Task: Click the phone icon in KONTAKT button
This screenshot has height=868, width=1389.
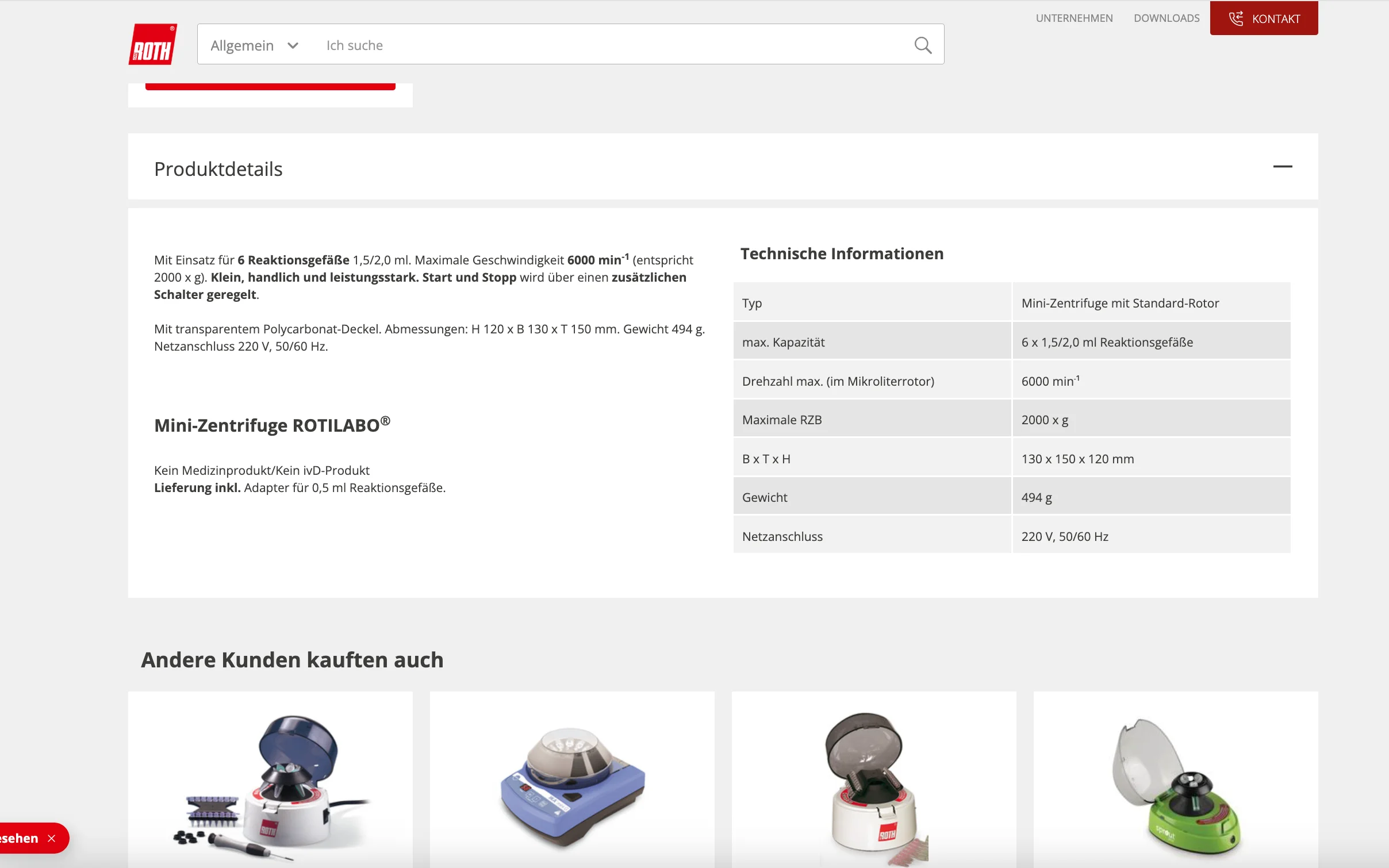Action: [x=1235, y=18]
